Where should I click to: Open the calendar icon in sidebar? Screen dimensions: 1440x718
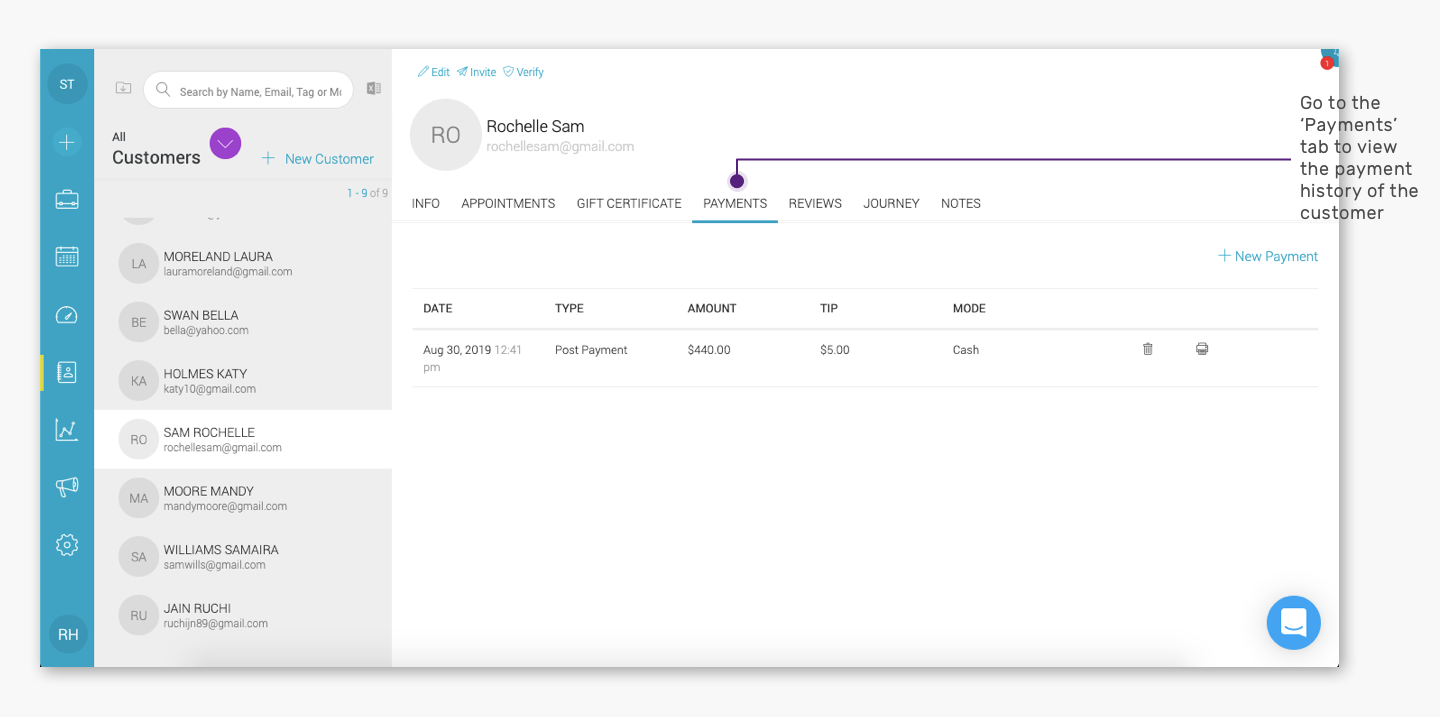coord(67,256)
